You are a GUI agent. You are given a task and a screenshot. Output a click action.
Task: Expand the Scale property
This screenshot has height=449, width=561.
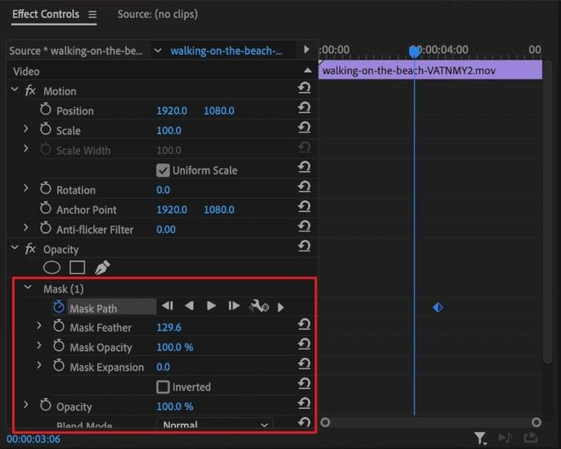coord(25,129)
